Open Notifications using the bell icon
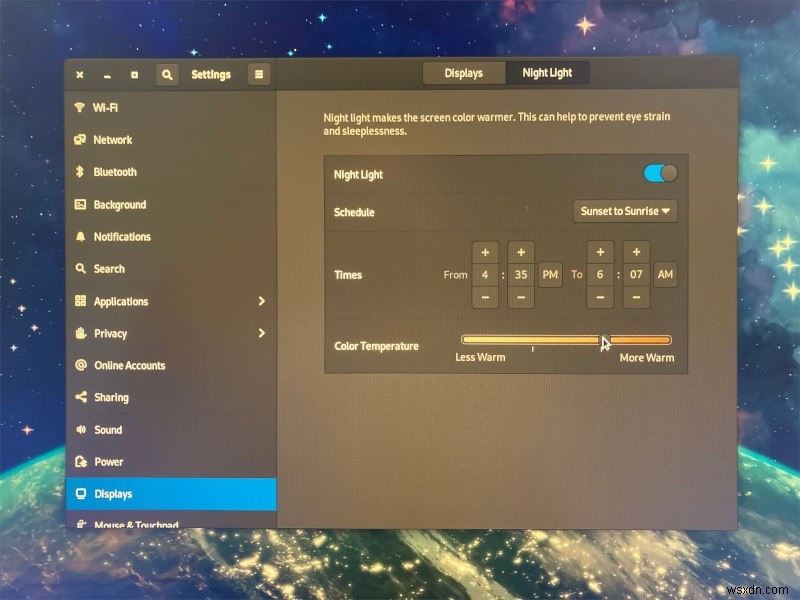 pos(83,236)
